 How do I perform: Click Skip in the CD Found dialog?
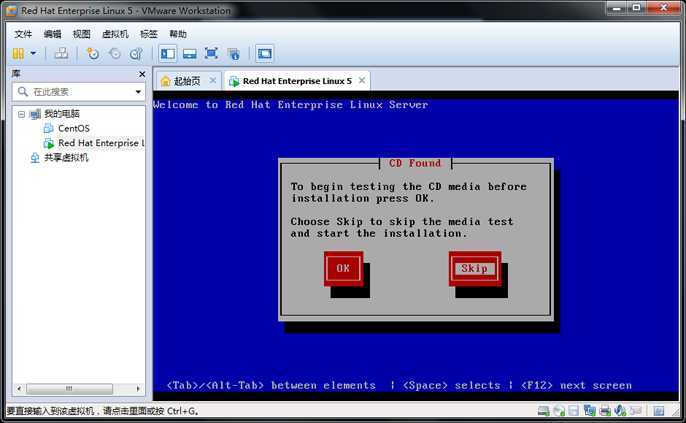tap(475, 268)
